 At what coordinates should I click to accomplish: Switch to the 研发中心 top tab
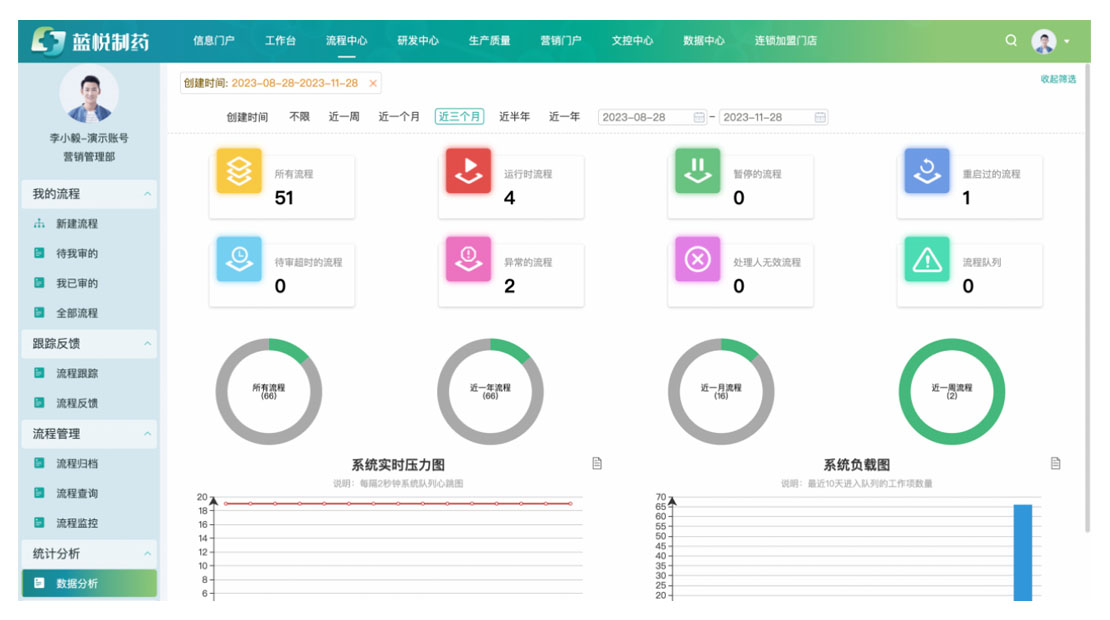point(418,41)
